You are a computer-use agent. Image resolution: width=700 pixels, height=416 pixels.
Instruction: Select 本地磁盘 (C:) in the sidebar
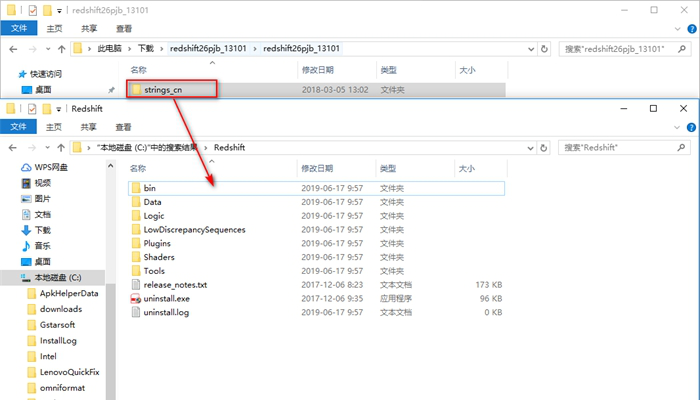(x=52, y=278)
